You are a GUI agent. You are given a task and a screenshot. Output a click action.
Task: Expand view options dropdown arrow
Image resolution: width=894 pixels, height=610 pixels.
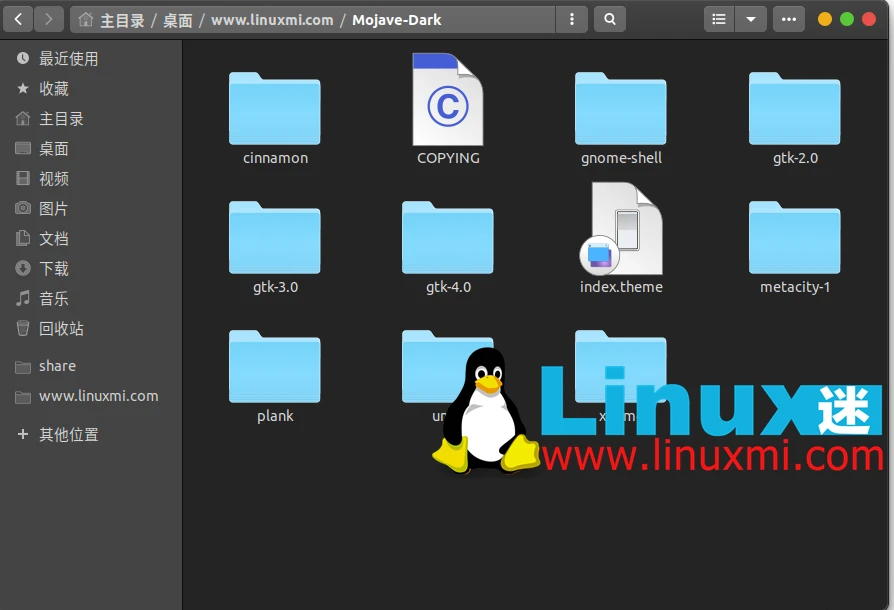[x=751, y=19]
